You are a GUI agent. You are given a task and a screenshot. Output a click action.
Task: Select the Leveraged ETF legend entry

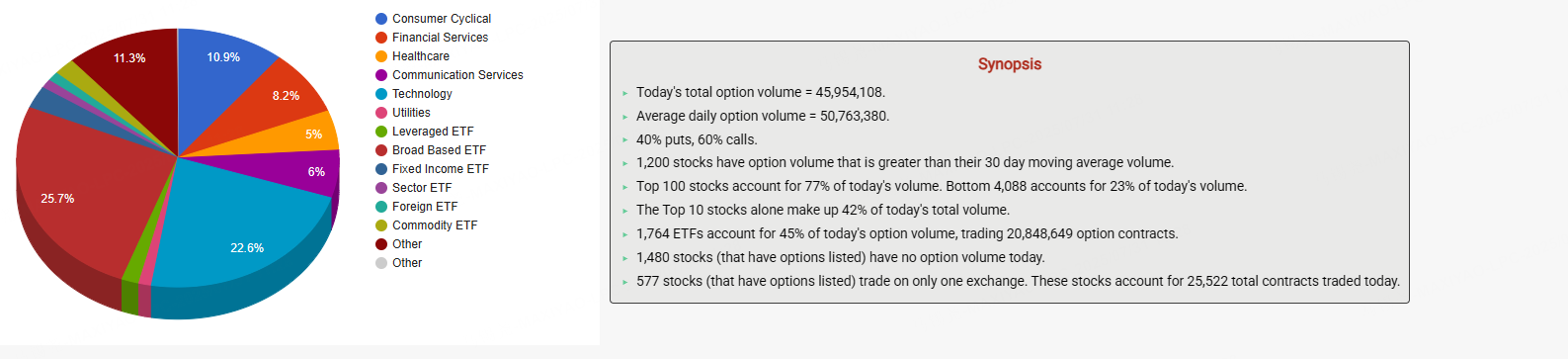(425, 132)
